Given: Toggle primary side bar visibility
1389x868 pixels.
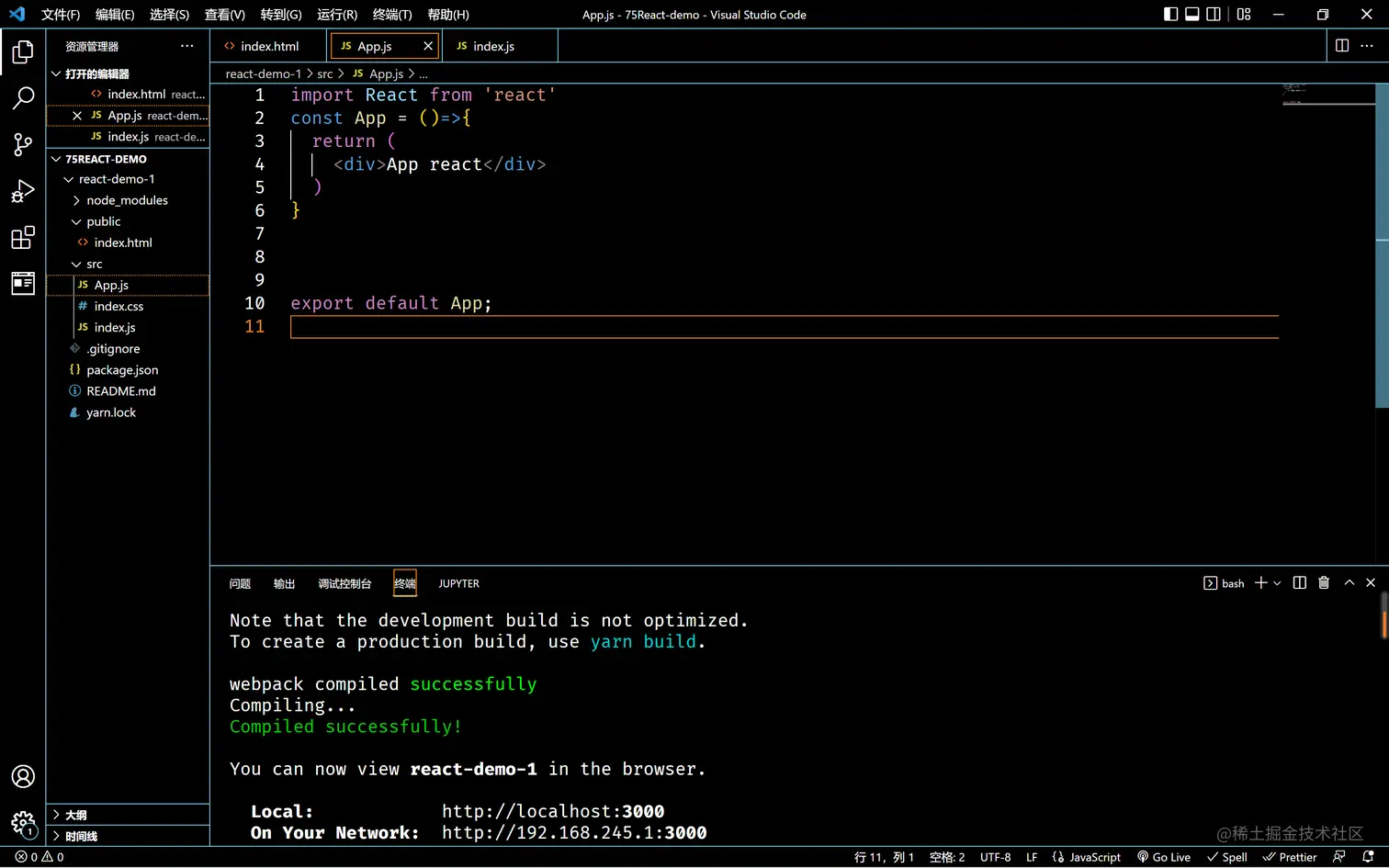Looking at the screenshot, I should click(x=1170, y=14).
